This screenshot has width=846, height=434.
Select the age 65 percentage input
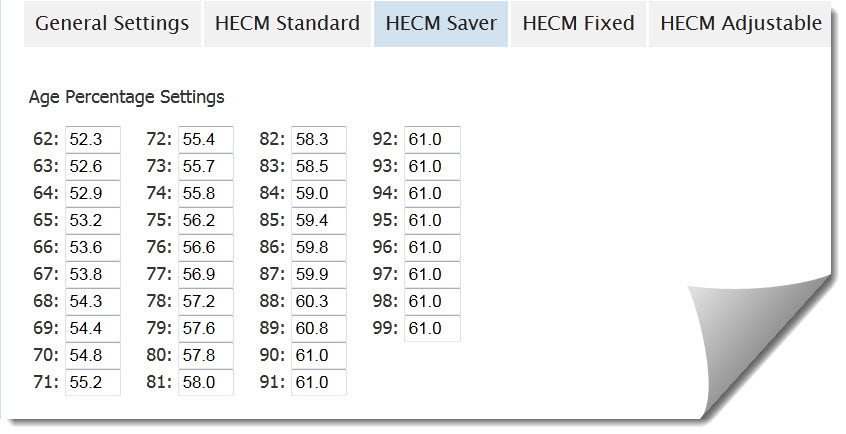click(93, 221)
